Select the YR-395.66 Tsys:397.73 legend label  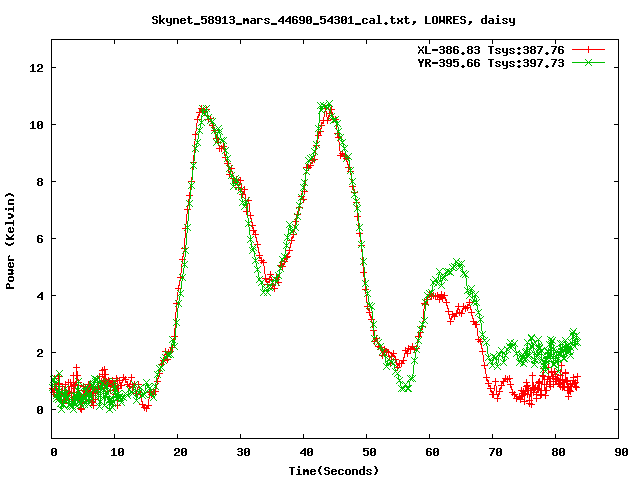(x=491, y=63)
